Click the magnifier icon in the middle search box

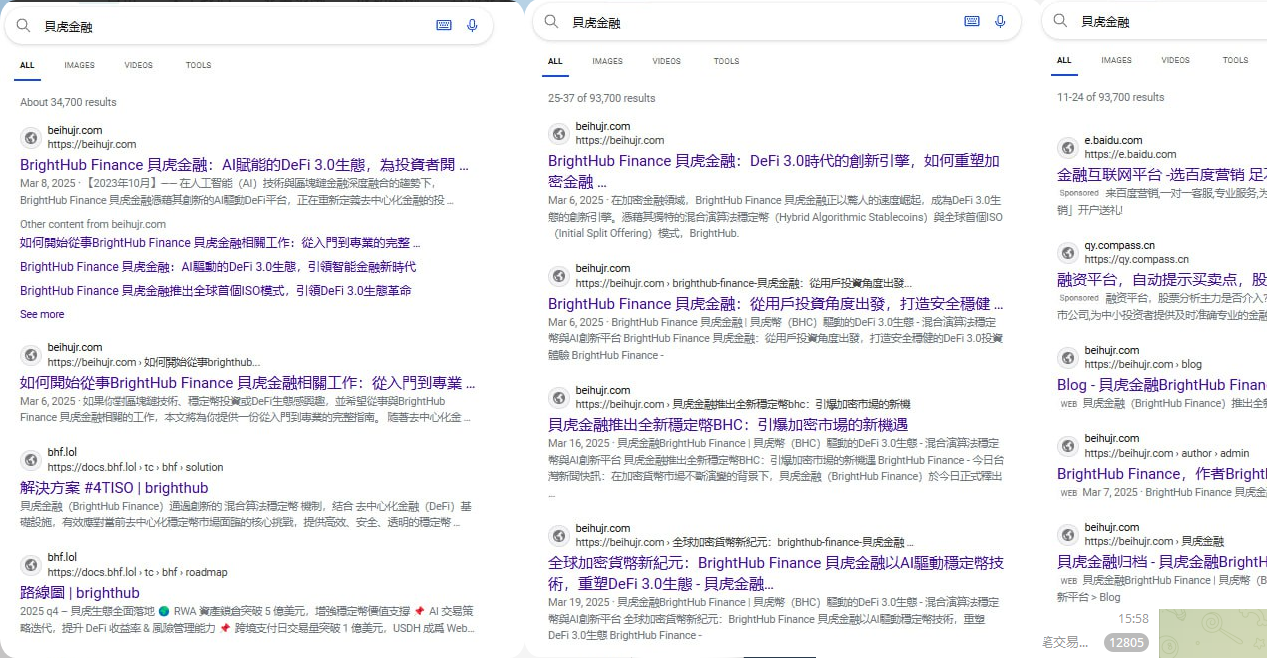tap(552, 21)
